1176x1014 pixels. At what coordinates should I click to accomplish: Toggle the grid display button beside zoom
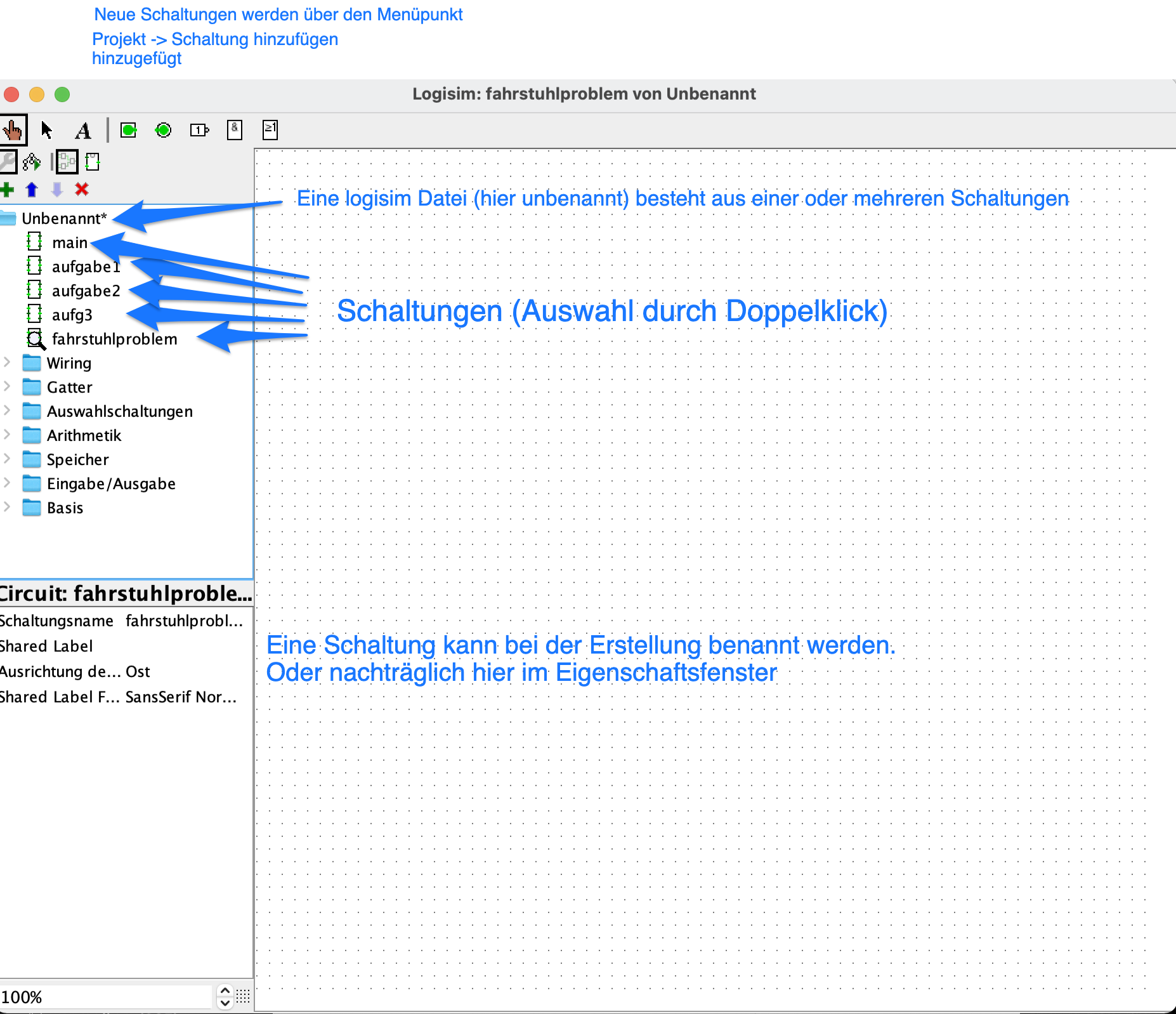click(244, 996)
